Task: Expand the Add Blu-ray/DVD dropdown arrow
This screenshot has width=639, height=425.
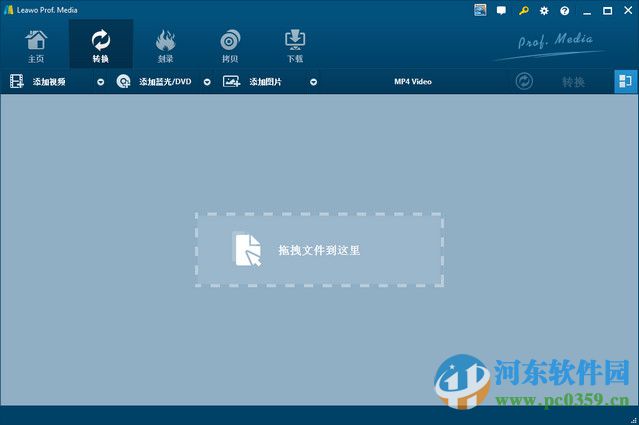Action: 207,82
